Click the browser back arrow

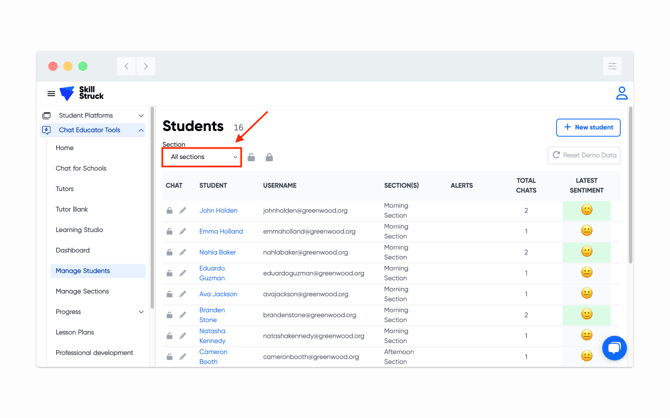(127, 66)
